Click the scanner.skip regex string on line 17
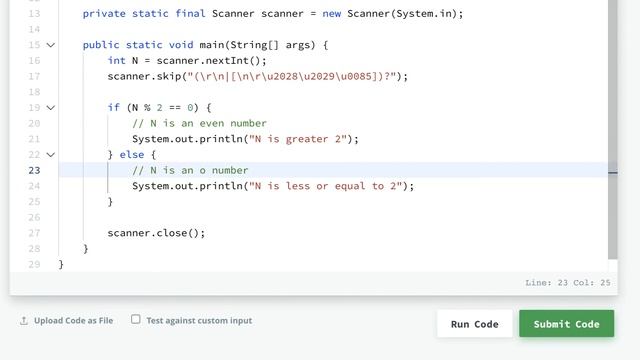640x360 pixels. click(x=292, y=76)
